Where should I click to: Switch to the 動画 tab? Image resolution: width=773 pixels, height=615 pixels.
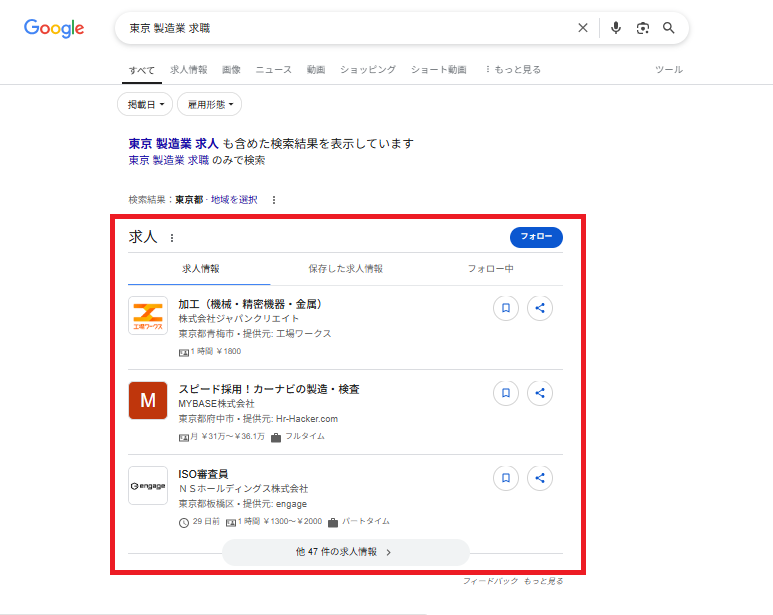point(316,69)
